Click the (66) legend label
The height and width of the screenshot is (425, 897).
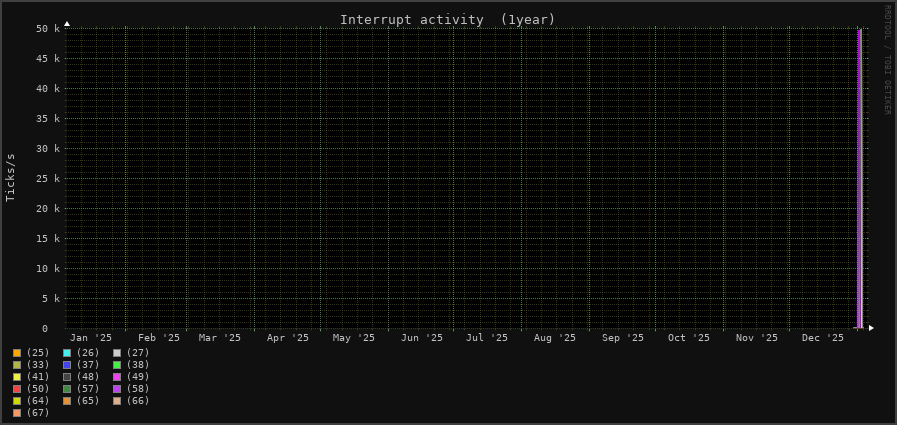tap(137, 401)
